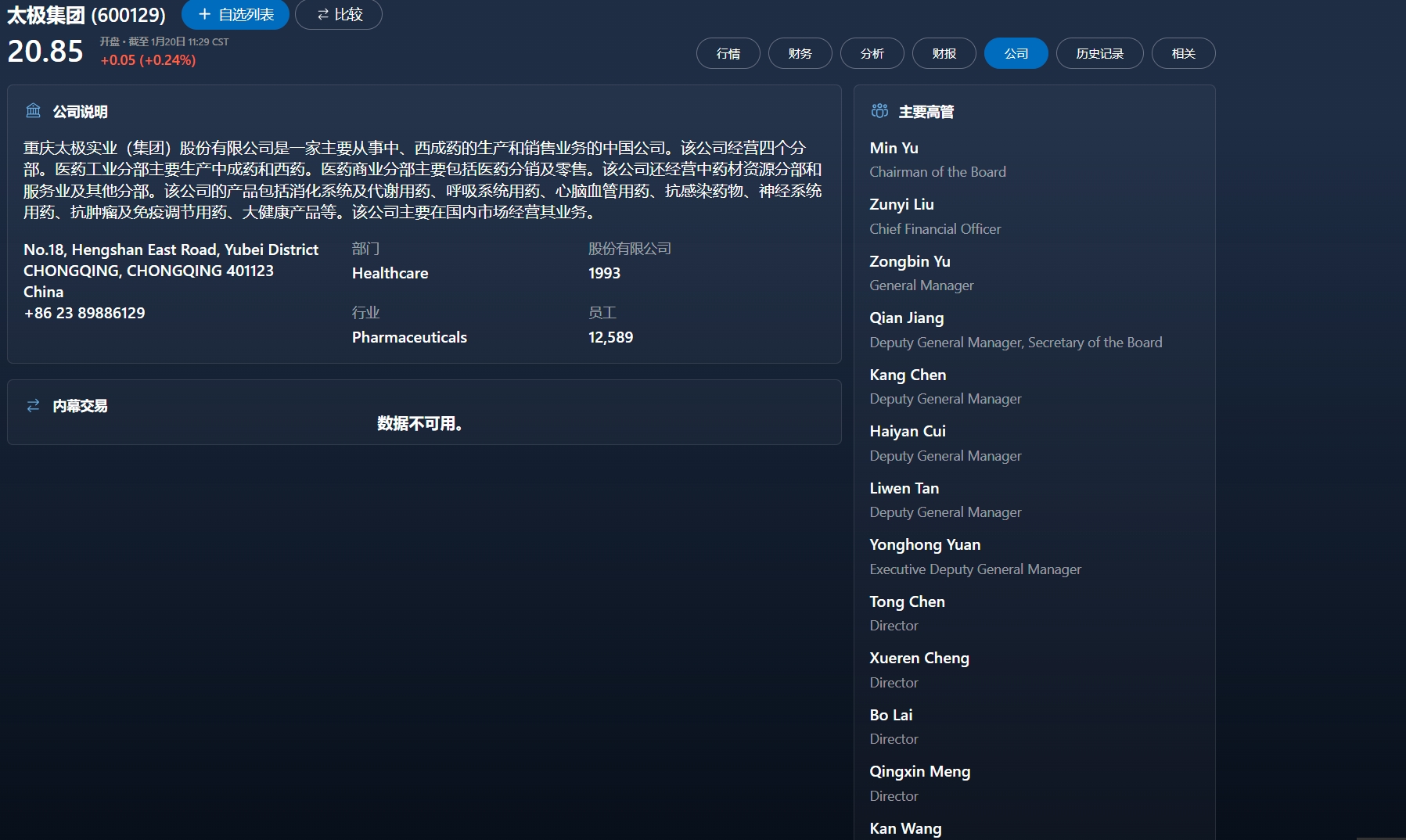Click the 数据不可用。 message
Image resolution: width=1406 pixels, height=840 pixels.
[x=420, y=423]
